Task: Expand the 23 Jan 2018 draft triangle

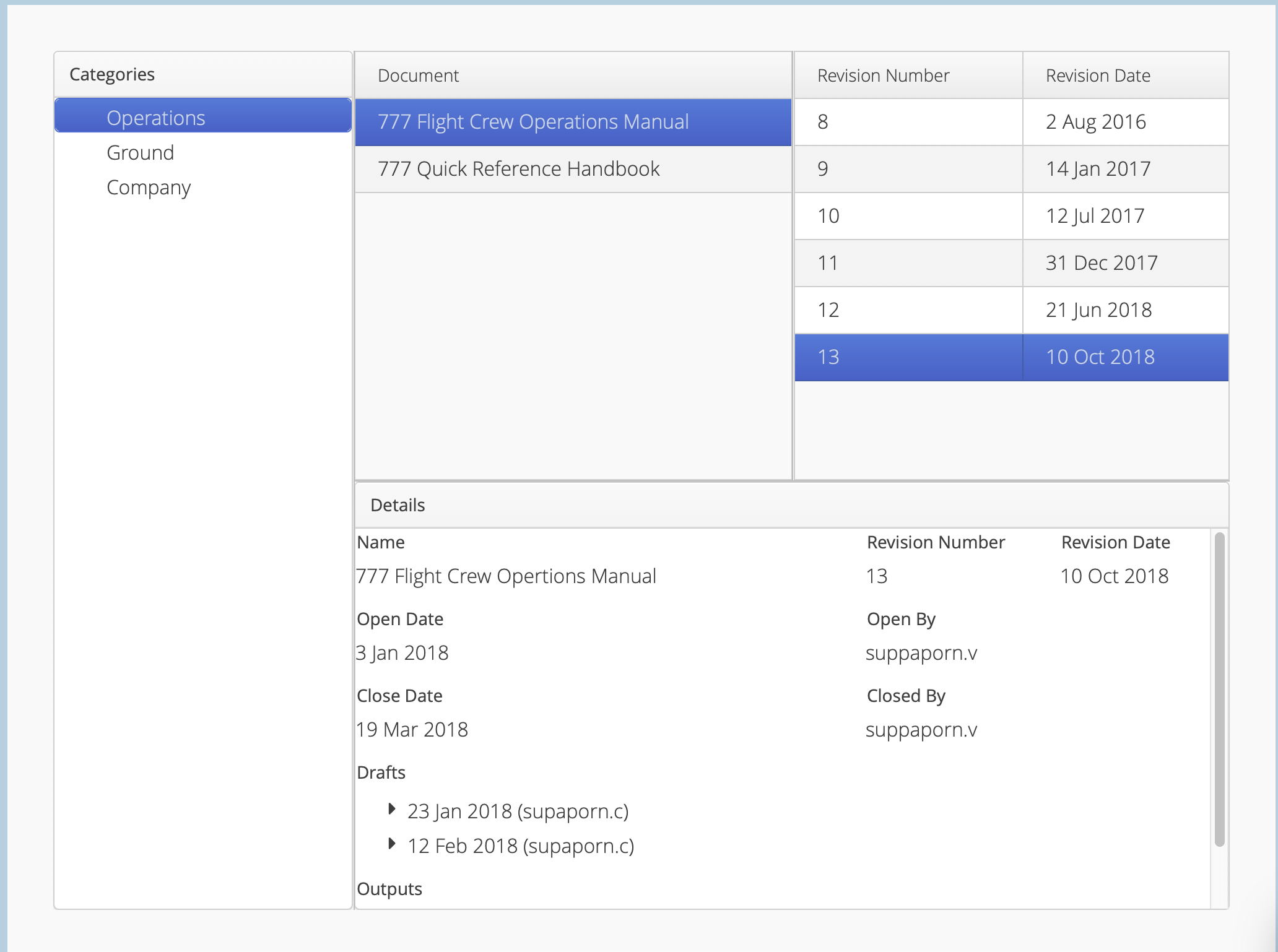Action: (391, 809)
